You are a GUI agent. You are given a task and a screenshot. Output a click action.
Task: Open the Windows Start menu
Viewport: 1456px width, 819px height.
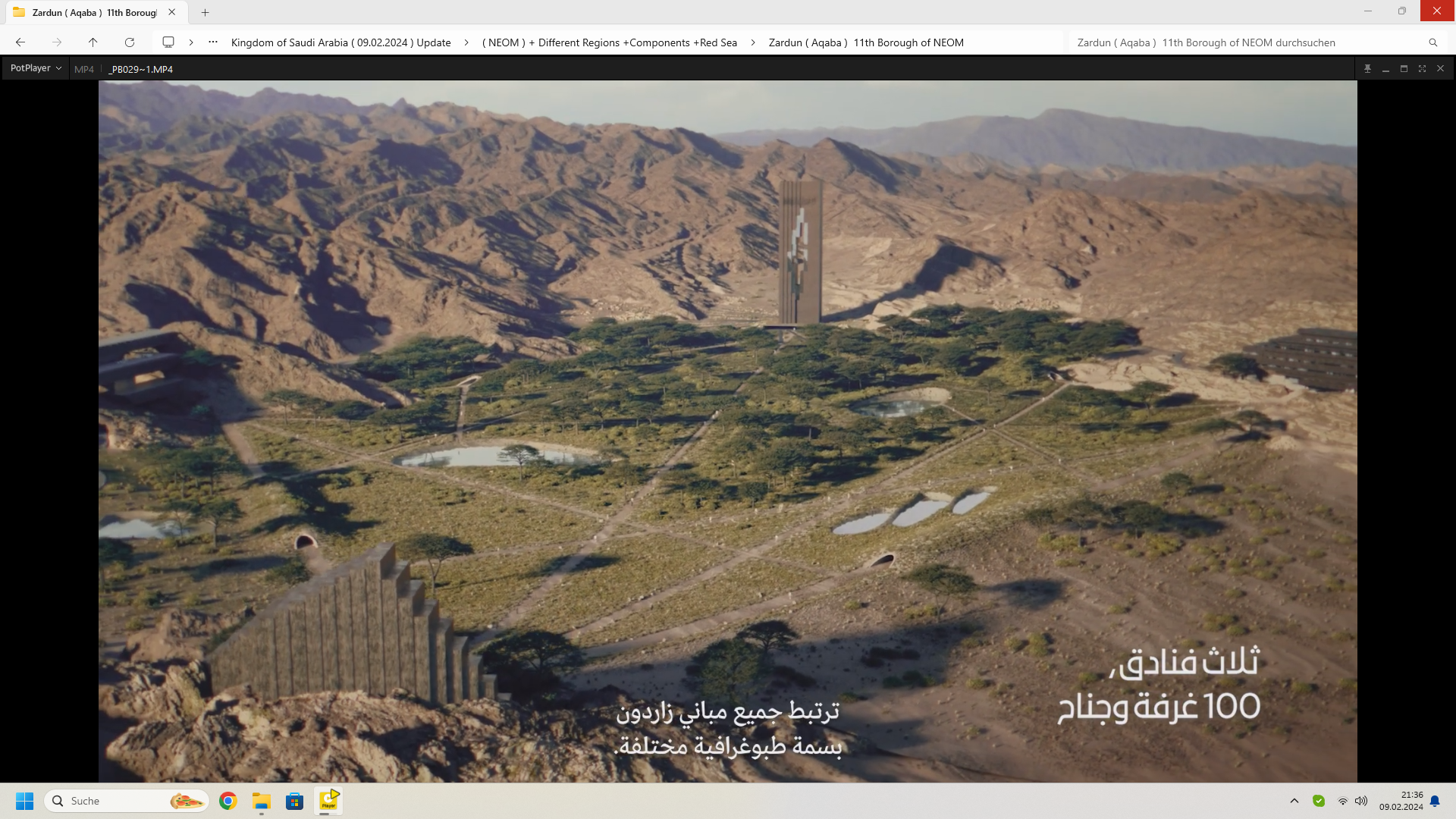point(24,801)
